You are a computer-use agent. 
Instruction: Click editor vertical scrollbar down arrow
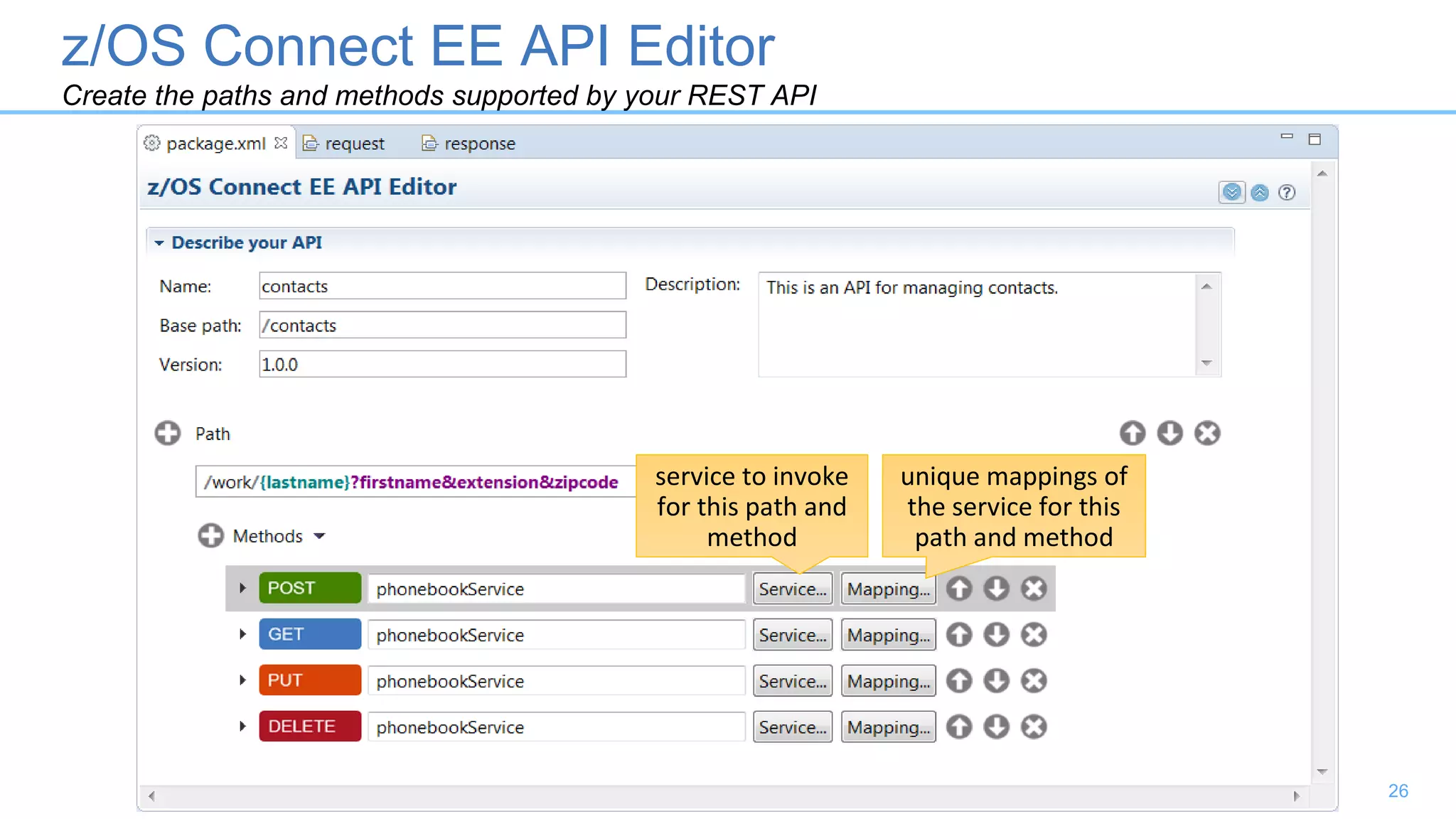tap(1322, 772)
